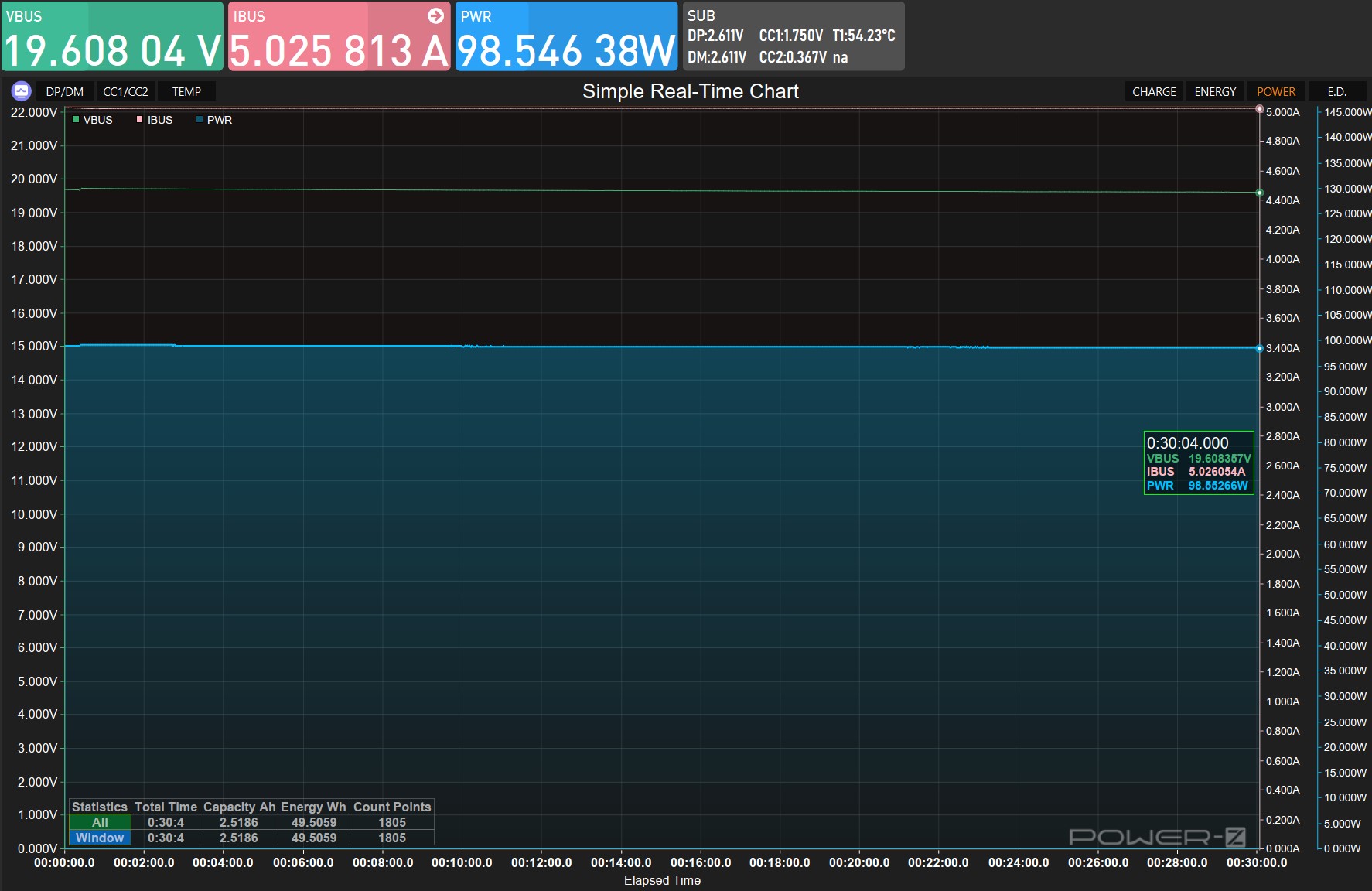Click the purple chart monitor icon
Screen dimensions: 1372x891
pos(21,91)
